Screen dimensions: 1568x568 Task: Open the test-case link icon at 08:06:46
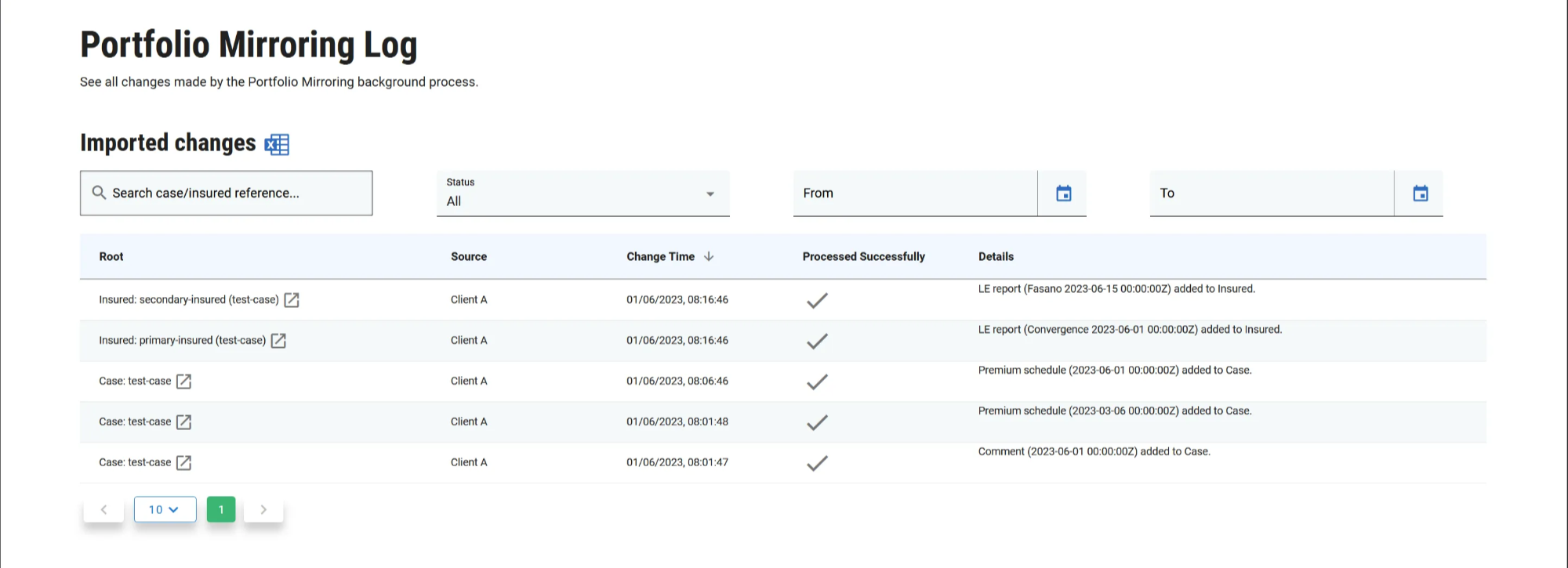tap(183, 382)
